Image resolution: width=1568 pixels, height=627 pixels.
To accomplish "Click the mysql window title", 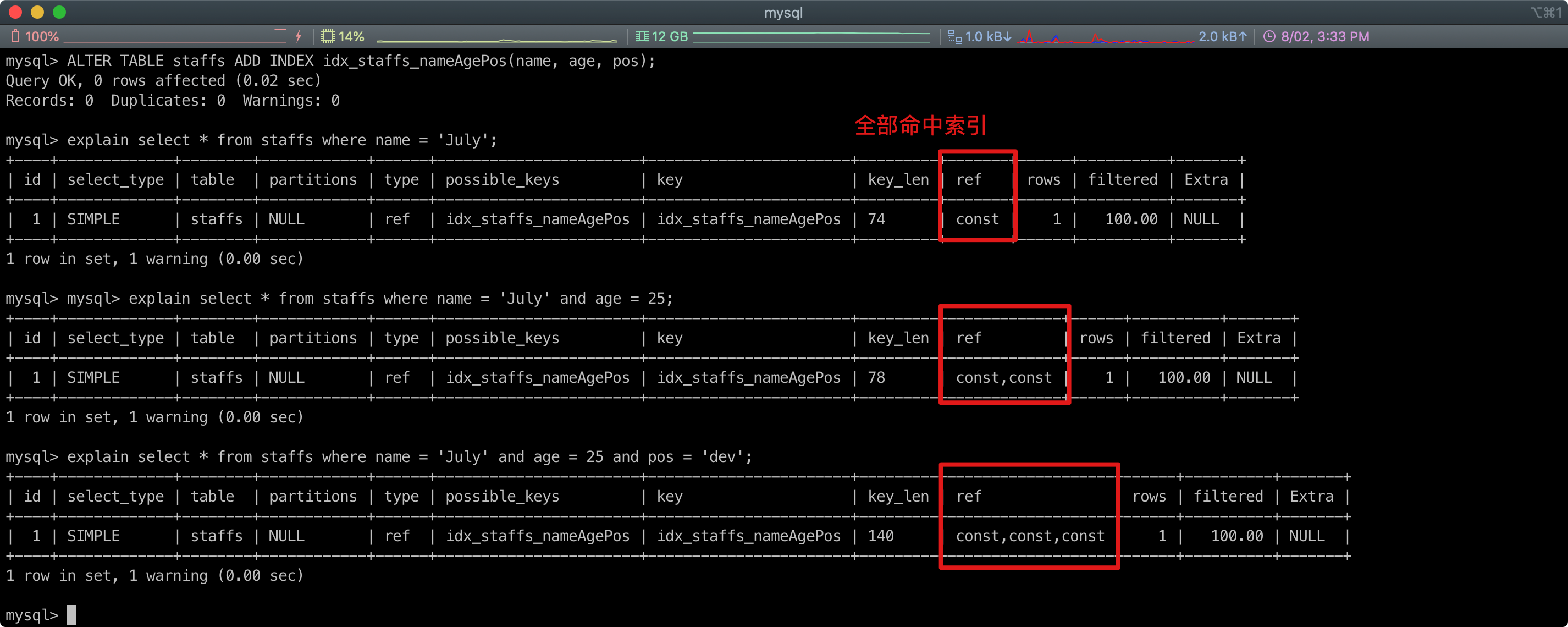I will point(783,12).
